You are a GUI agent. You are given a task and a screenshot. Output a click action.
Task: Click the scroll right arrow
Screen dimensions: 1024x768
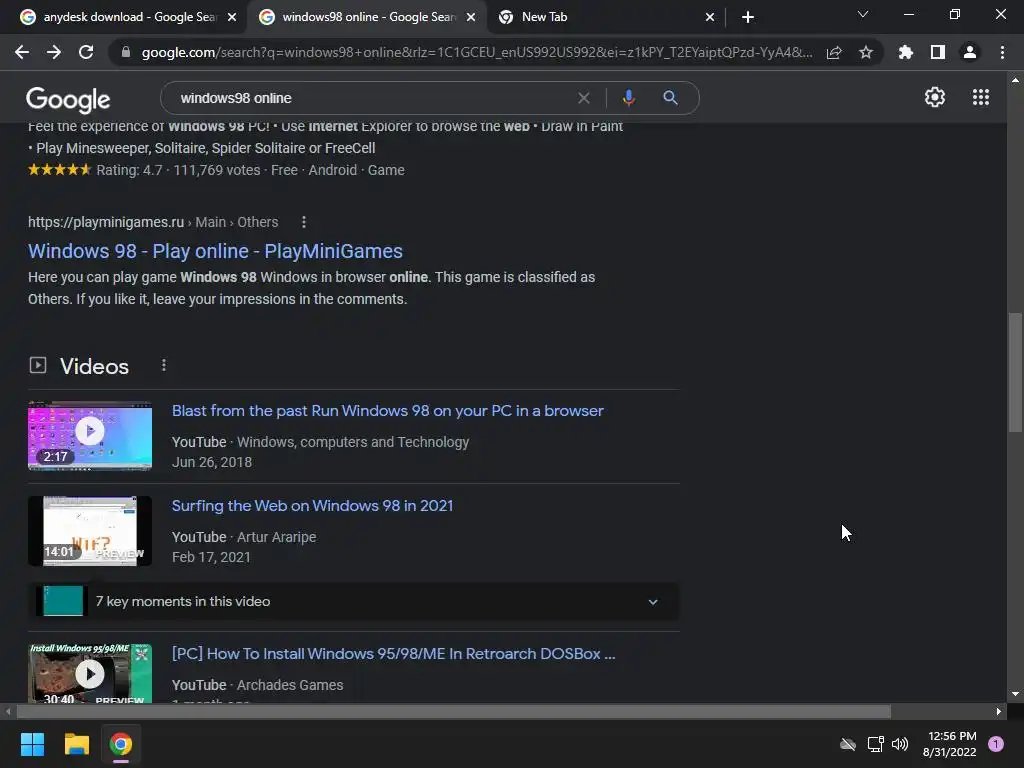(x=999, y=711)
